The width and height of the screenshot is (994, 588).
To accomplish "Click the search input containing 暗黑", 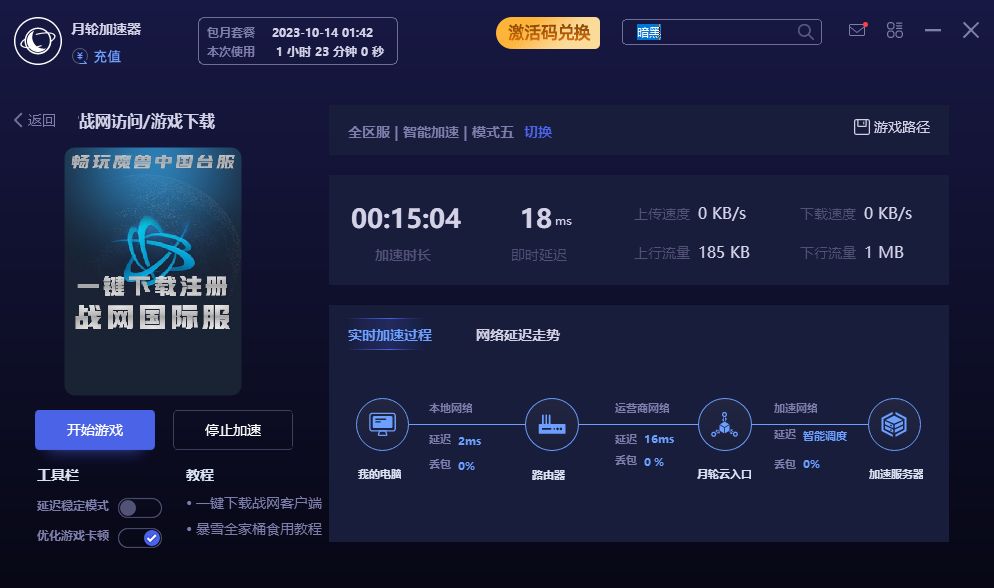I will point(710,31).
